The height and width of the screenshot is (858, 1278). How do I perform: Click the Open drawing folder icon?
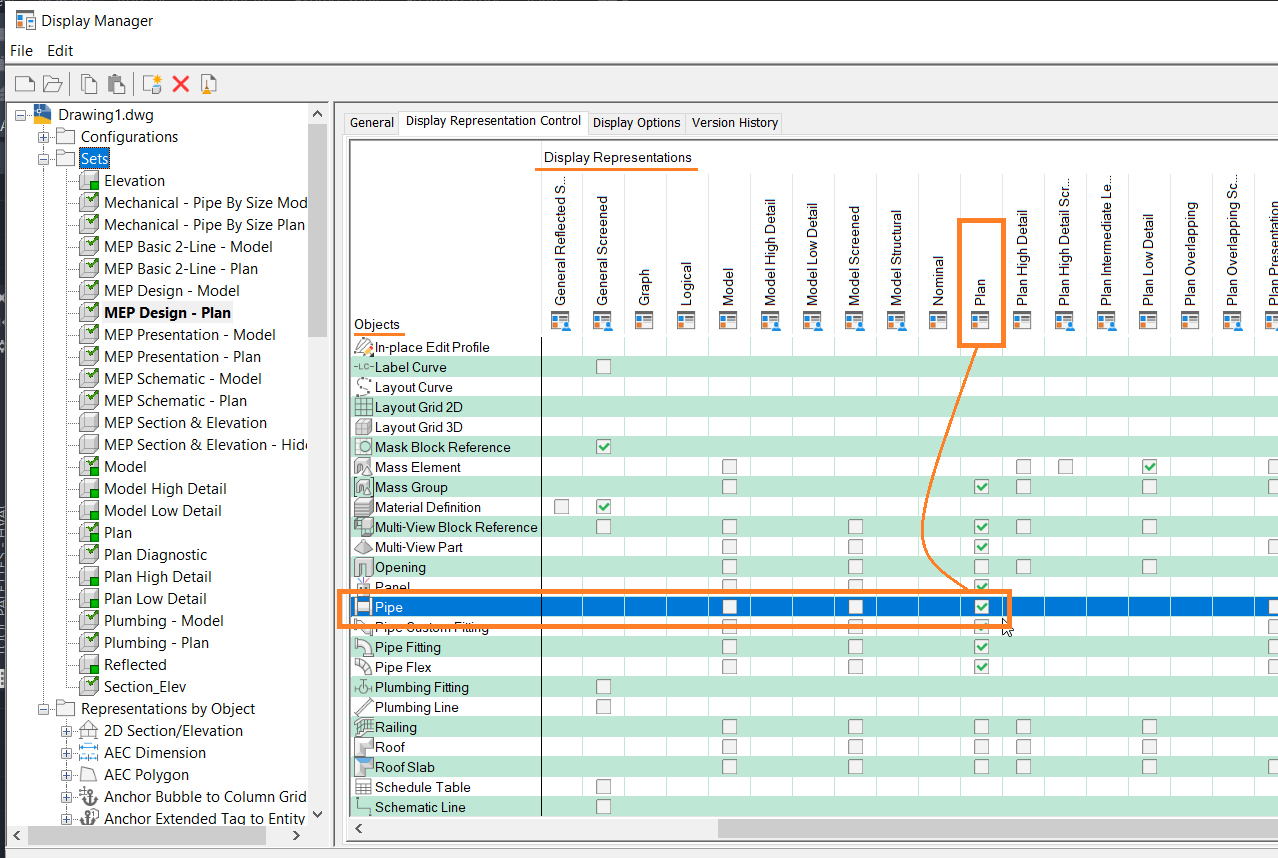click(52, 84)
